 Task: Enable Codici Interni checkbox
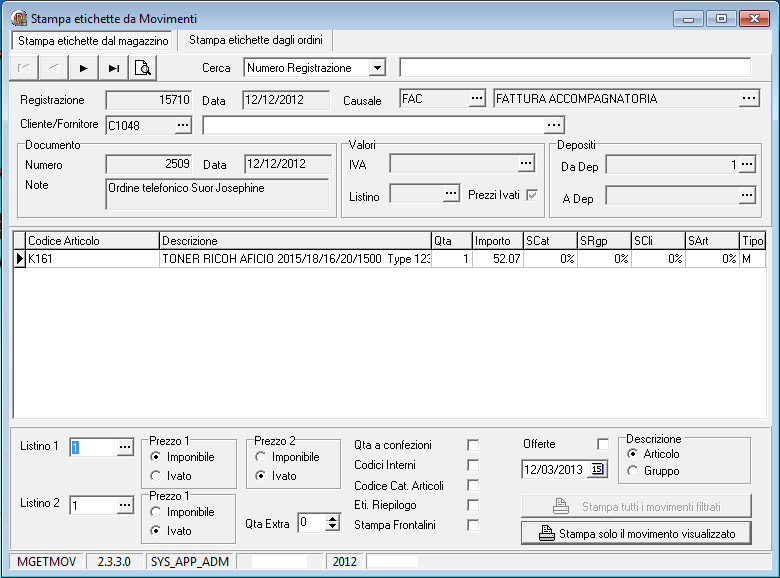pos(473,465)
